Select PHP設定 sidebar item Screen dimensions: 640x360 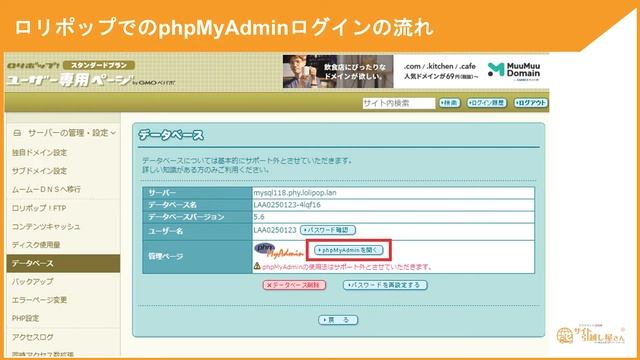[25, 318]
